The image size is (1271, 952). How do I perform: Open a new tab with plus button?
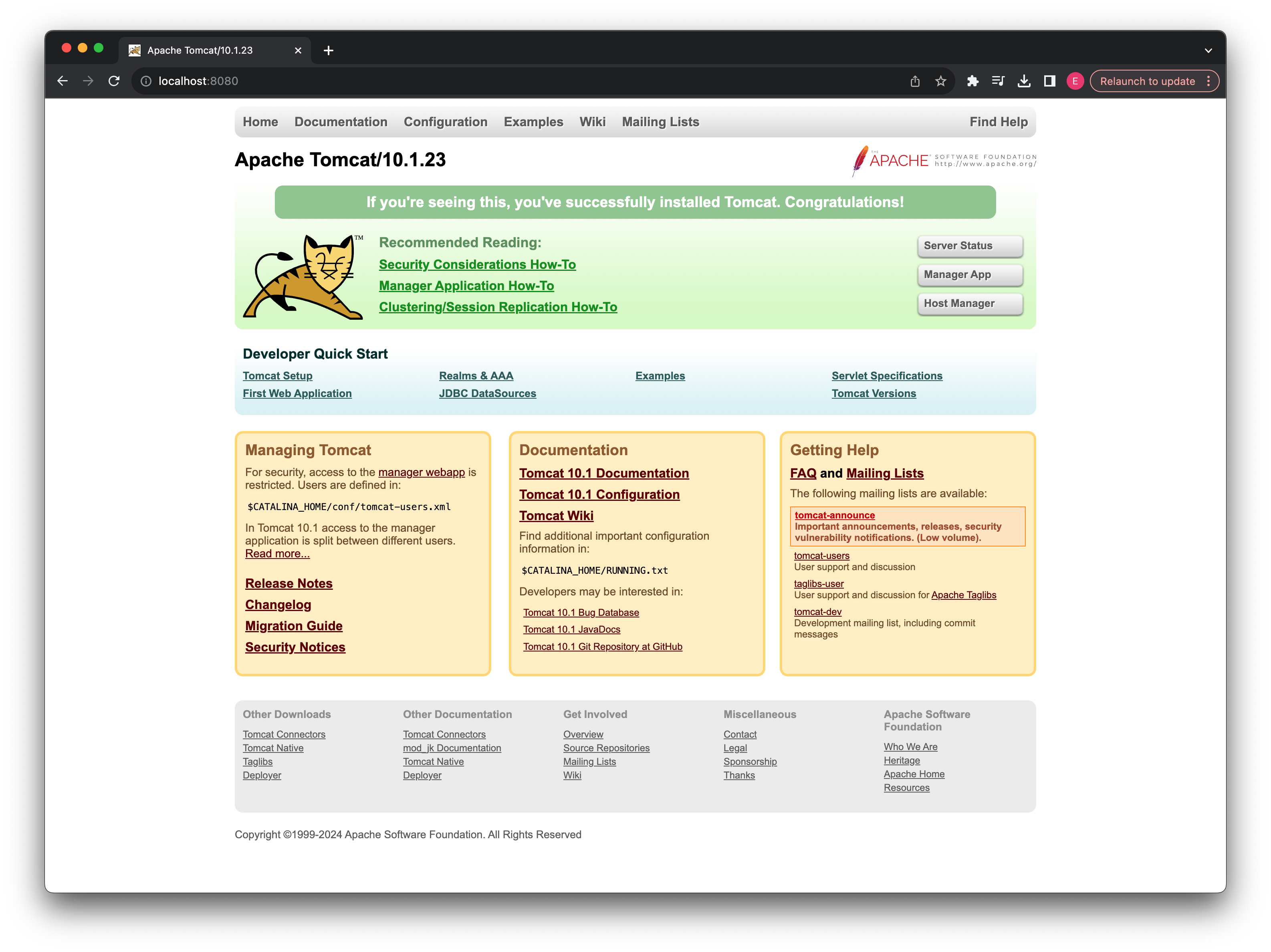pyautogui.click(x=328, y=50)
